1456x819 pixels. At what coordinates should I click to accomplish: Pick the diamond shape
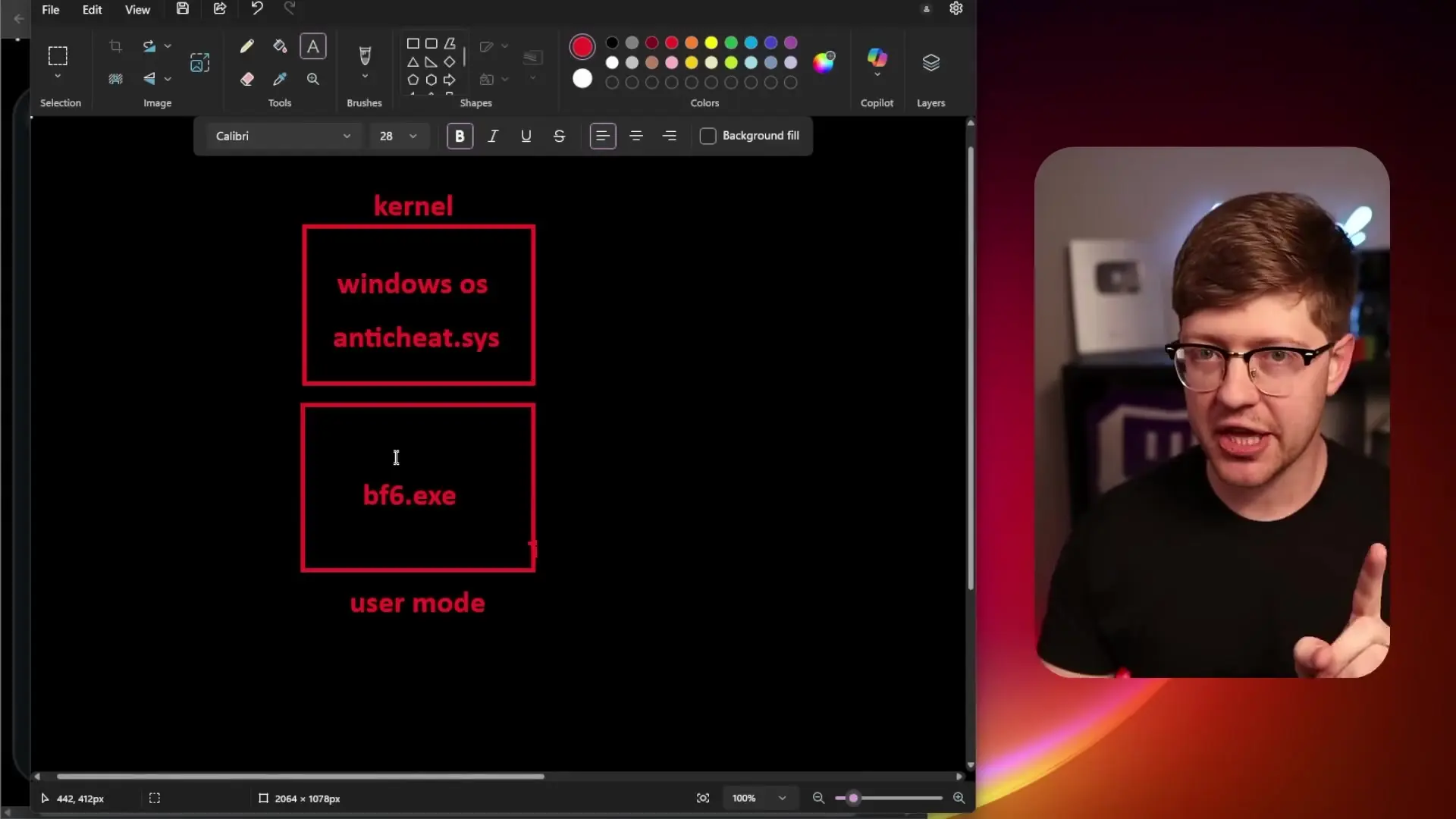click(x=450, y=62)
